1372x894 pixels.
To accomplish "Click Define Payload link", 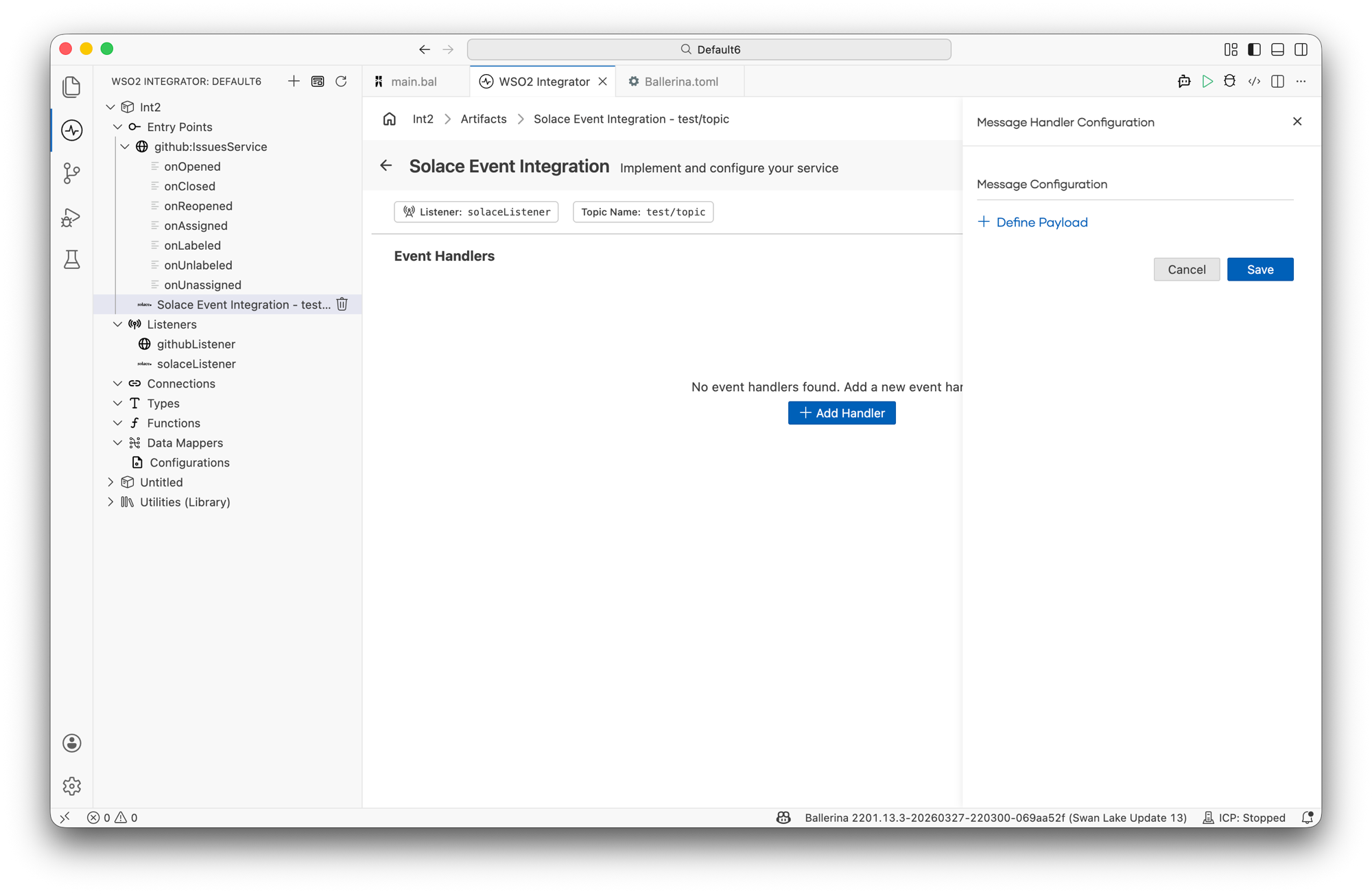I will coord(1033,222).
